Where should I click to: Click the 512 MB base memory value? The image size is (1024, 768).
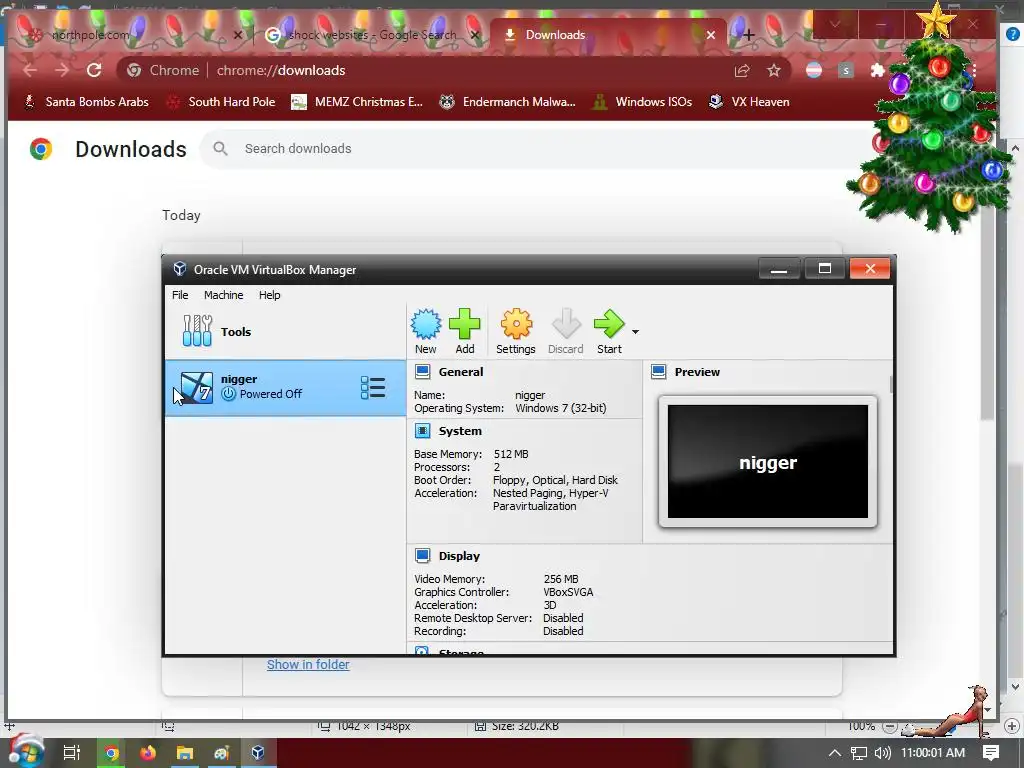point(511,454)
